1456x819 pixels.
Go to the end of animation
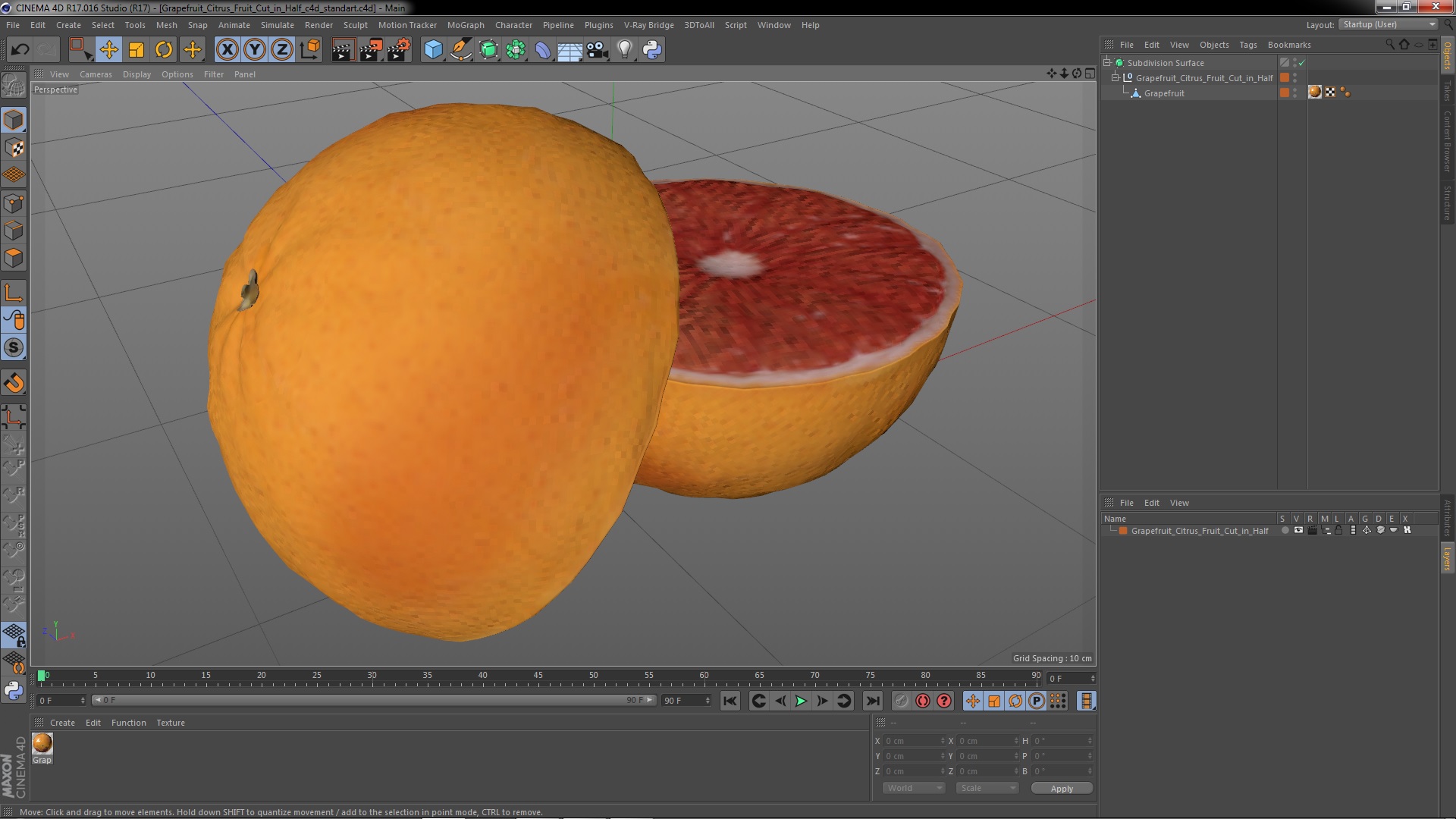pyautogui.click(x=873, y=701)
